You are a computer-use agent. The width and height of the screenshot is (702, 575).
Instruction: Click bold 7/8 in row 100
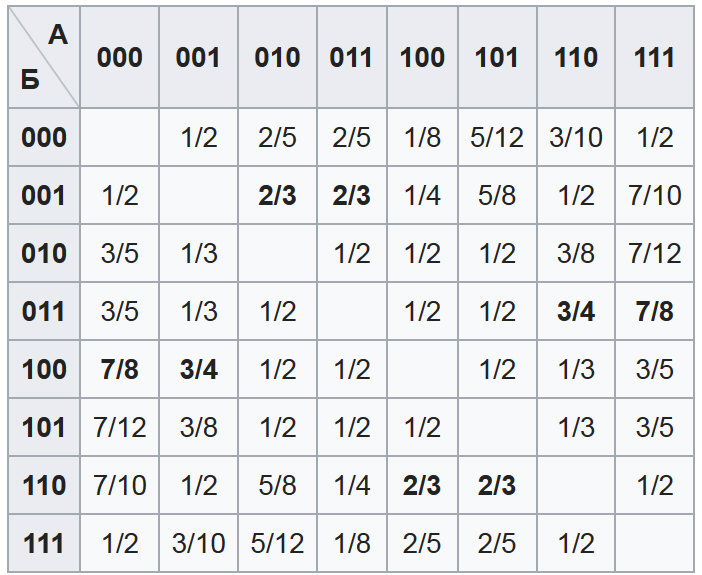[x=120, y=370]
